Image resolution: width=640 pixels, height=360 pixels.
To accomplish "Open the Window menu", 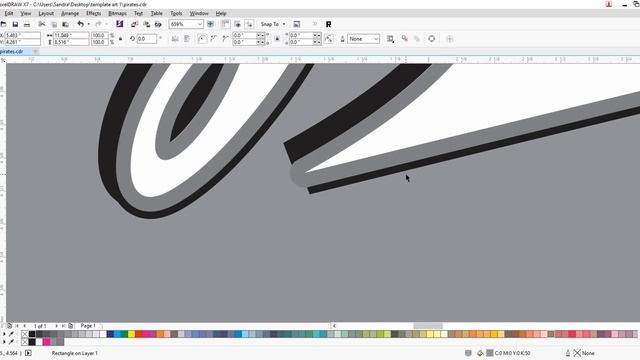I will pos(199,13).
